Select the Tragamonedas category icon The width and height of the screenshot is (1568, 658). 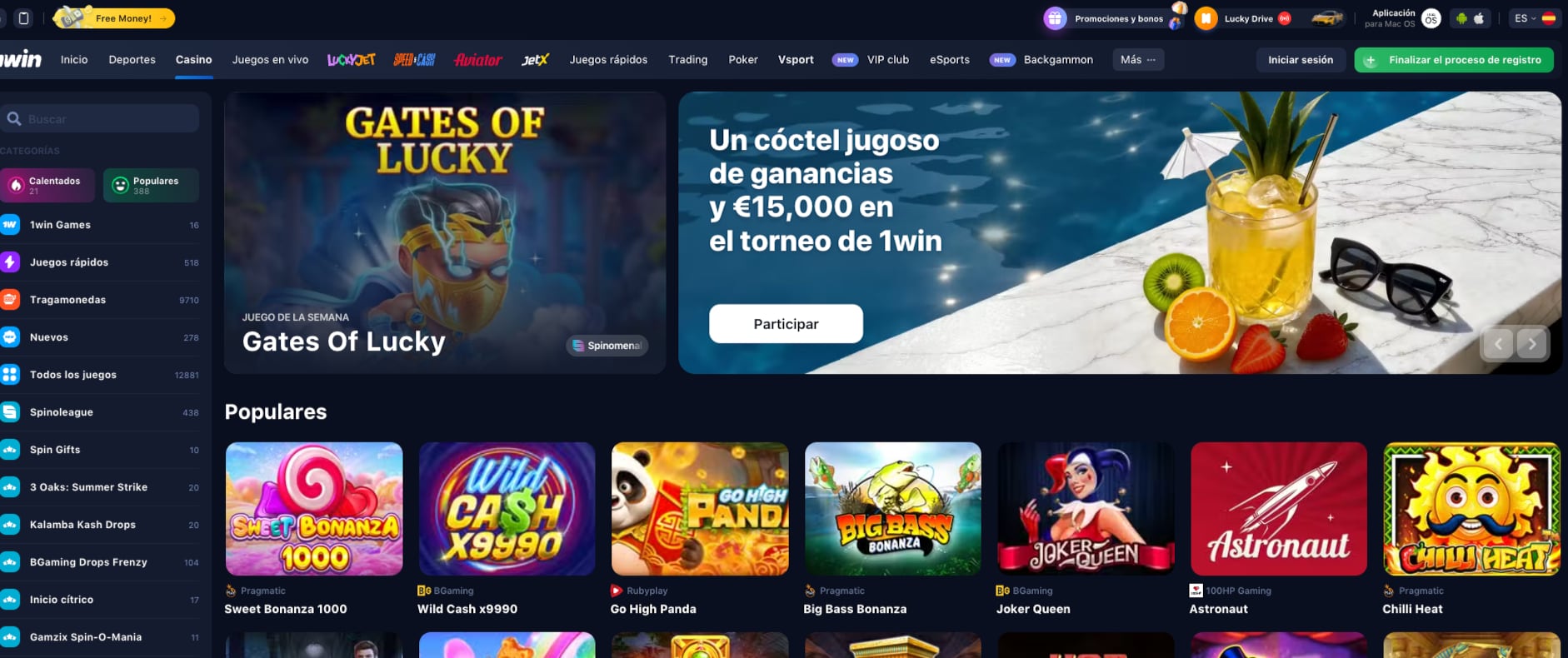pyautogui.click(x=10, y=300)
